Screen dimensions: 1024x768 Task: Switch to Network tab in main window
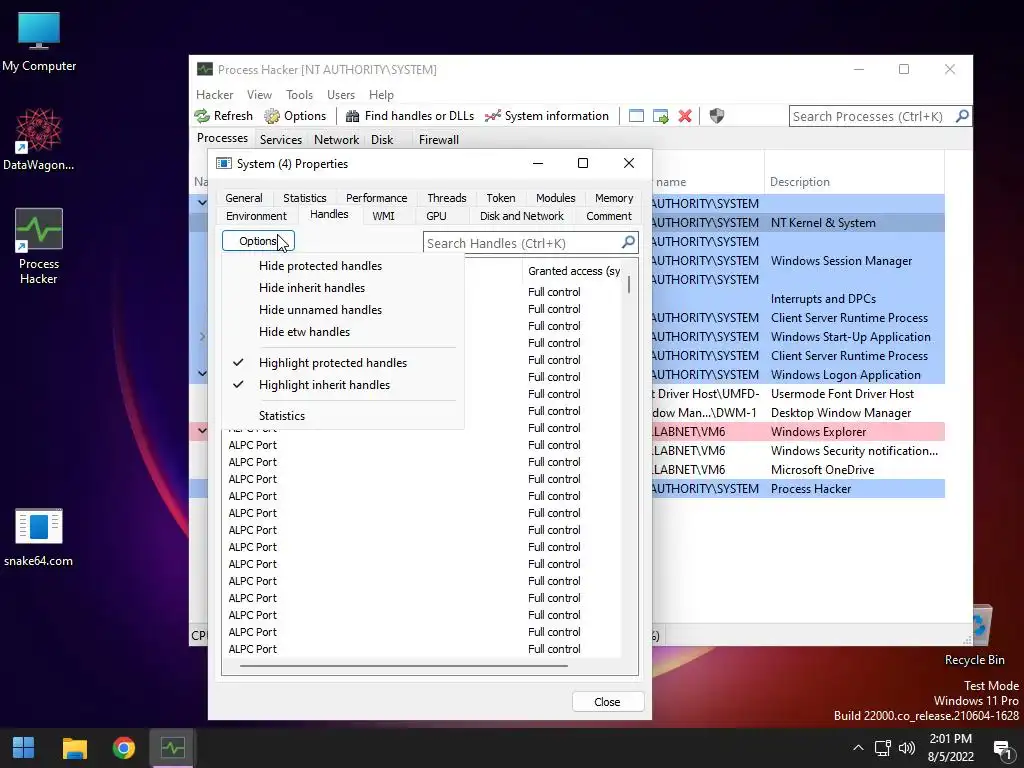336,140
